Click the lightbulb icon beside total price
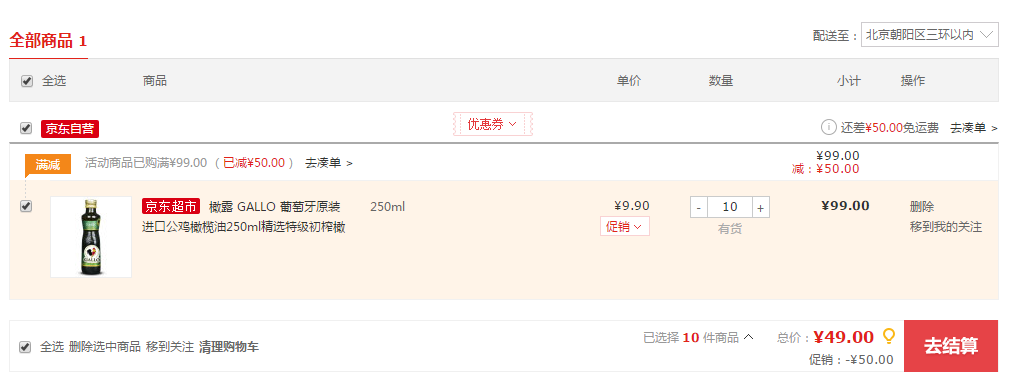This screenshot has height=388, width=1016. (x=889, y=336)
